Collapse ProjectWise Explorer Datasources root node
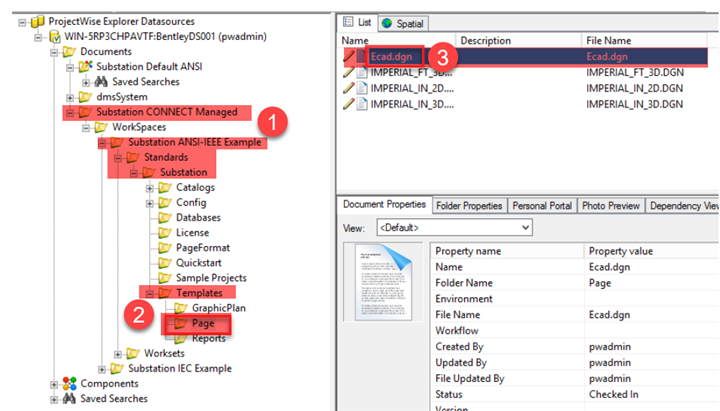Viewport: 720px width, 411px height. click(x=22, y=22)
